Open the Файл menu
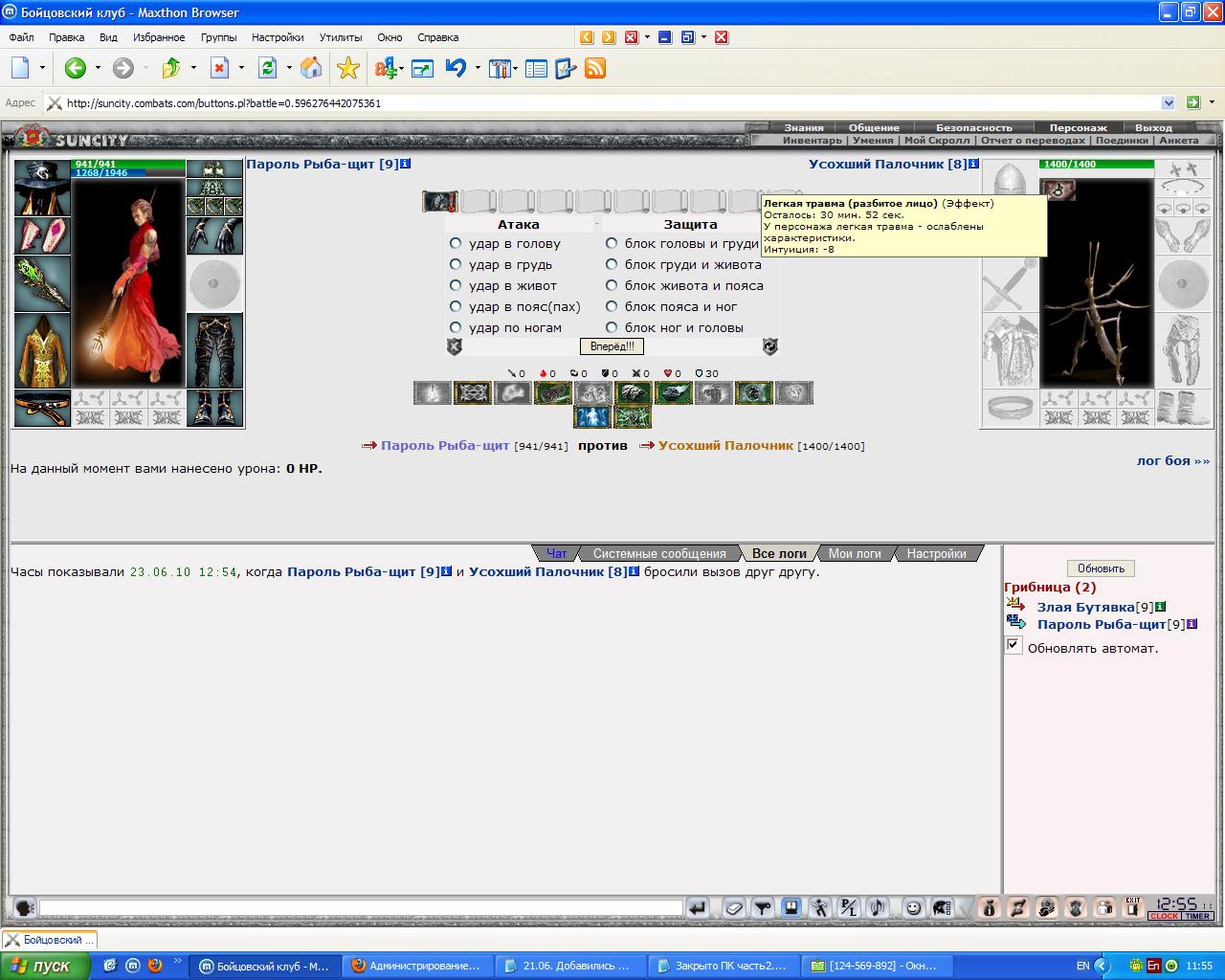This screenshot has height=980, width=1225. pos(21,37)
